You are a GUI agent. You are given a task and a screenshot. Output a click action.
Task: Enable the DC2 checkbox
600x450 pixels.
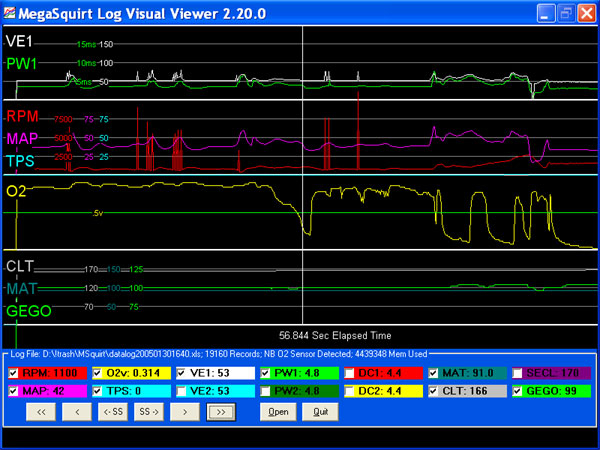pos(349,391)
